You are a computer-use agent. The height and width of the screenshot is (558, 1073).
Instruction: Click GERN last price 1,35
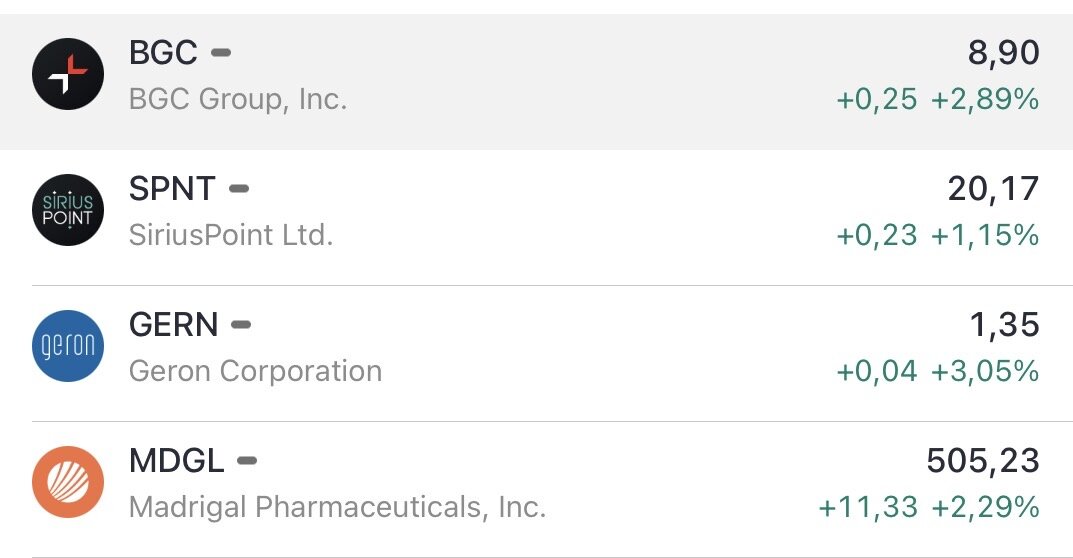(x=1003, y=325)
